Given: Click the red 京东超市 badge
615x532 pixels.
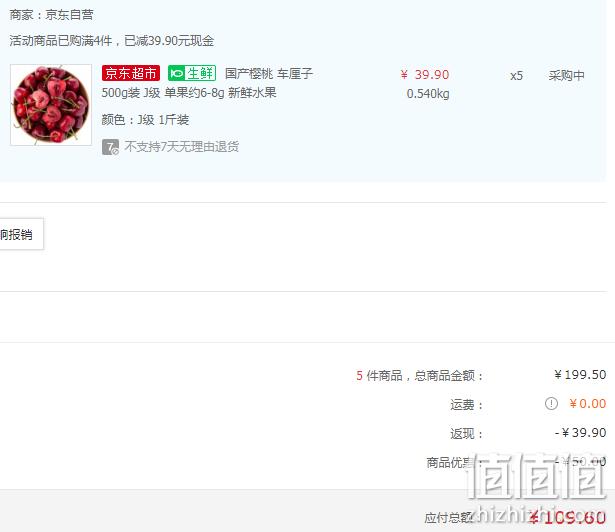Looking at the screenshot, I should point(131,73).
